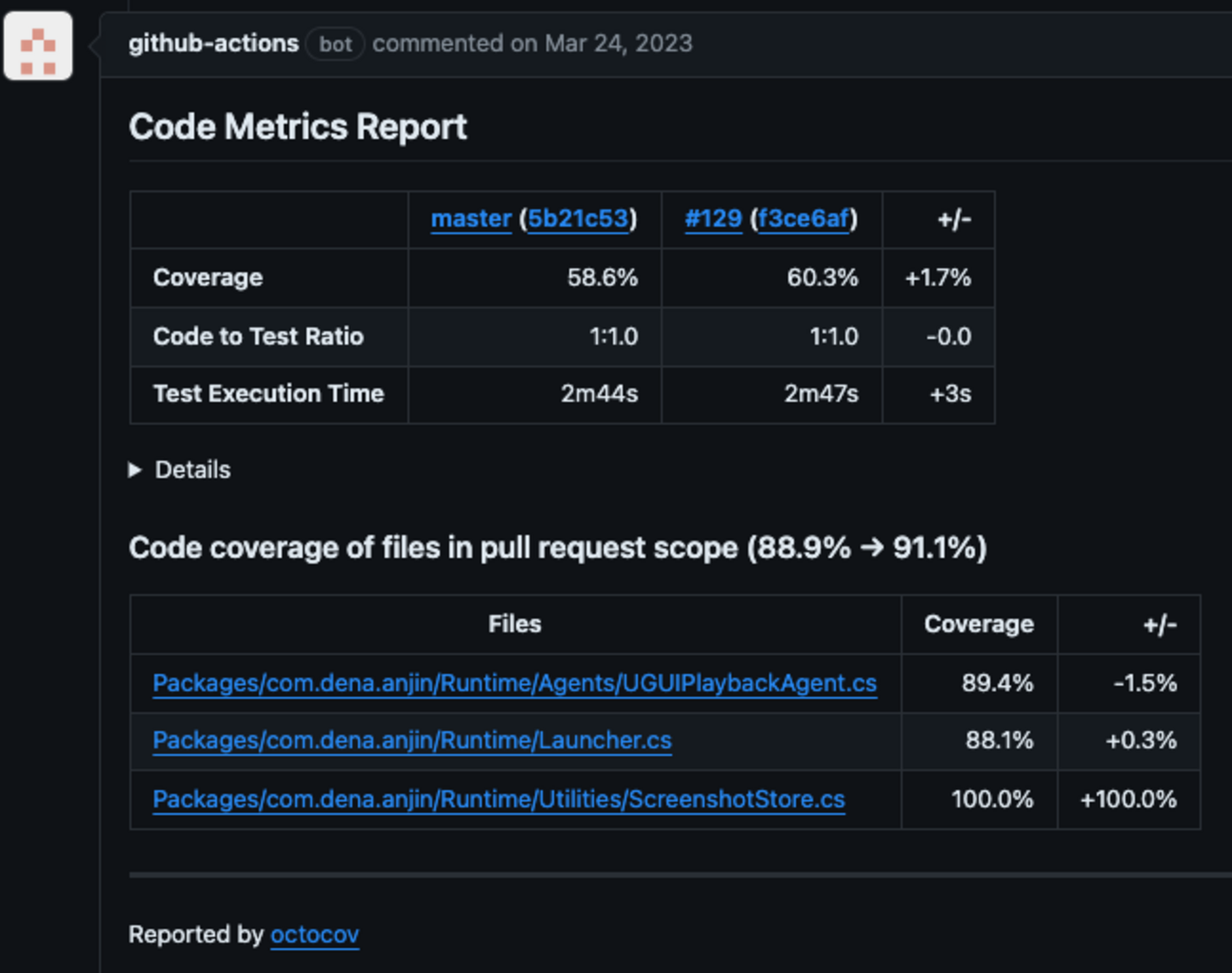Click the Files column header
1232x973 pixels.
(x=515, y=624)
